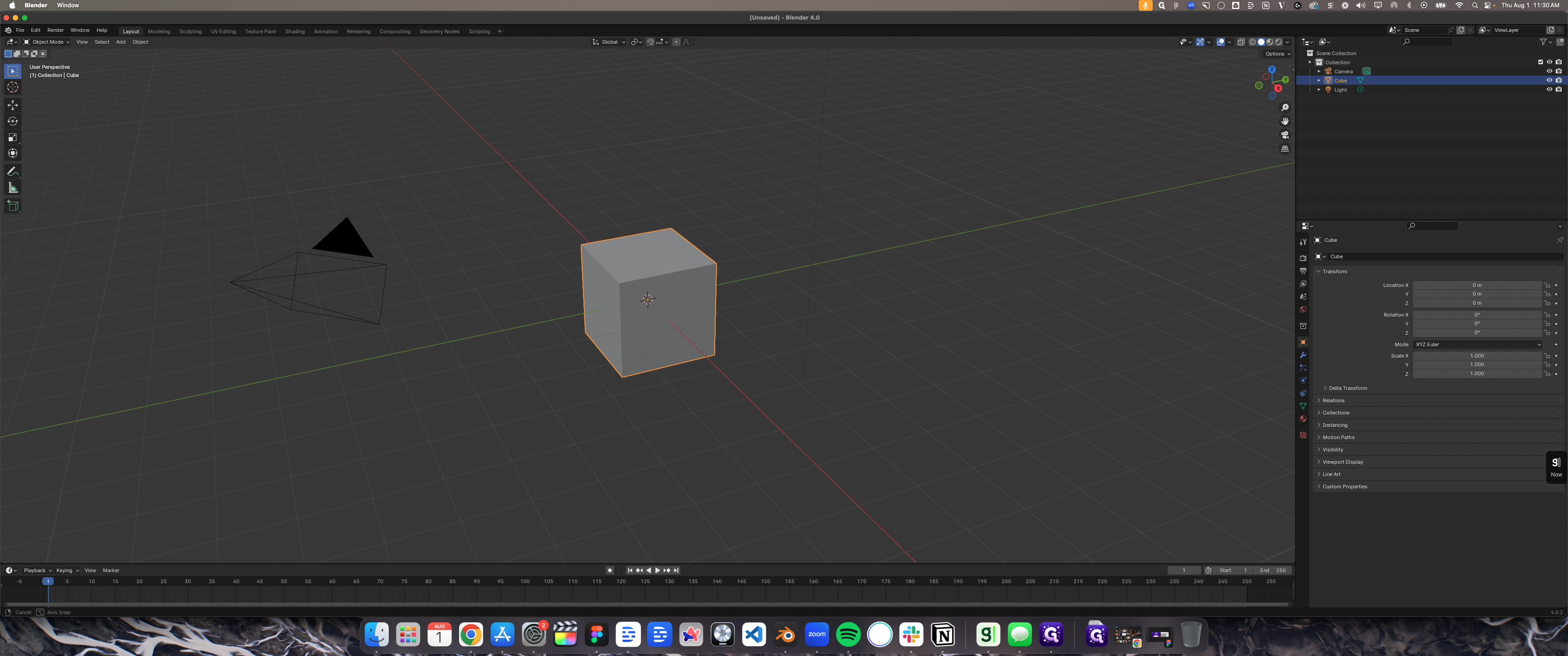Click the Pan view hand icon
This screenshot has width=1568, height=656.
point(1285,121)
